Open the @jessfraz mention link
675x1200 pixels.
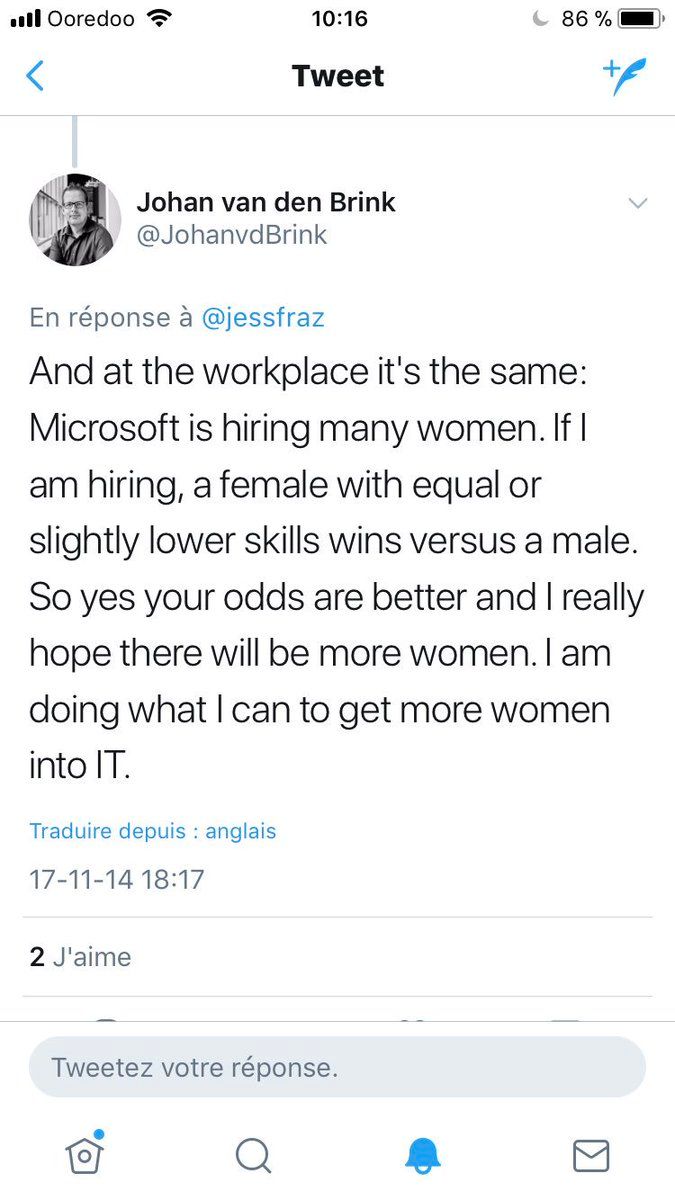point(263,318)
